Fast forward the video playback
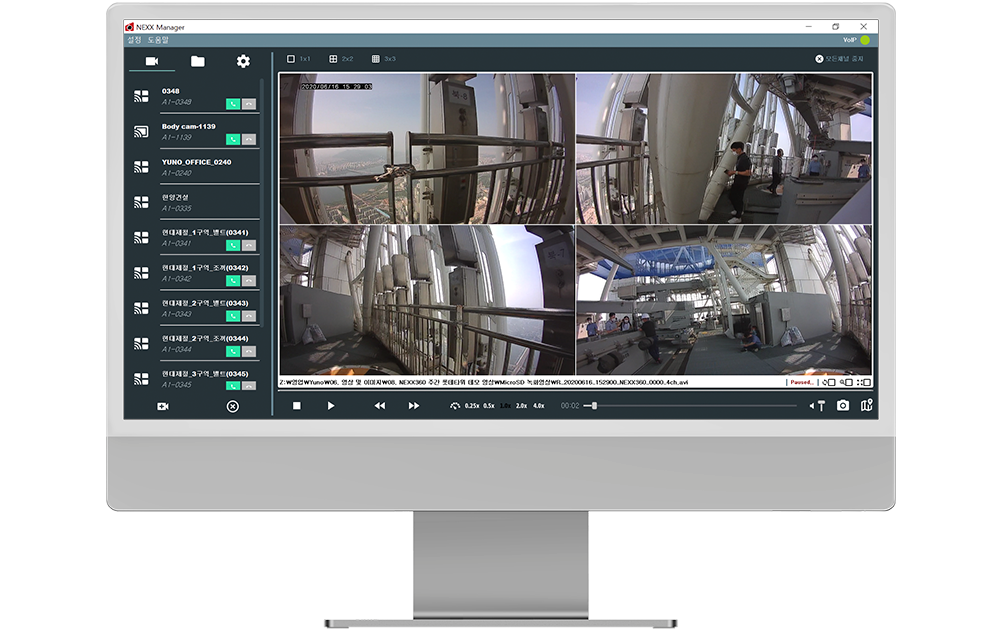 [414, 406]
